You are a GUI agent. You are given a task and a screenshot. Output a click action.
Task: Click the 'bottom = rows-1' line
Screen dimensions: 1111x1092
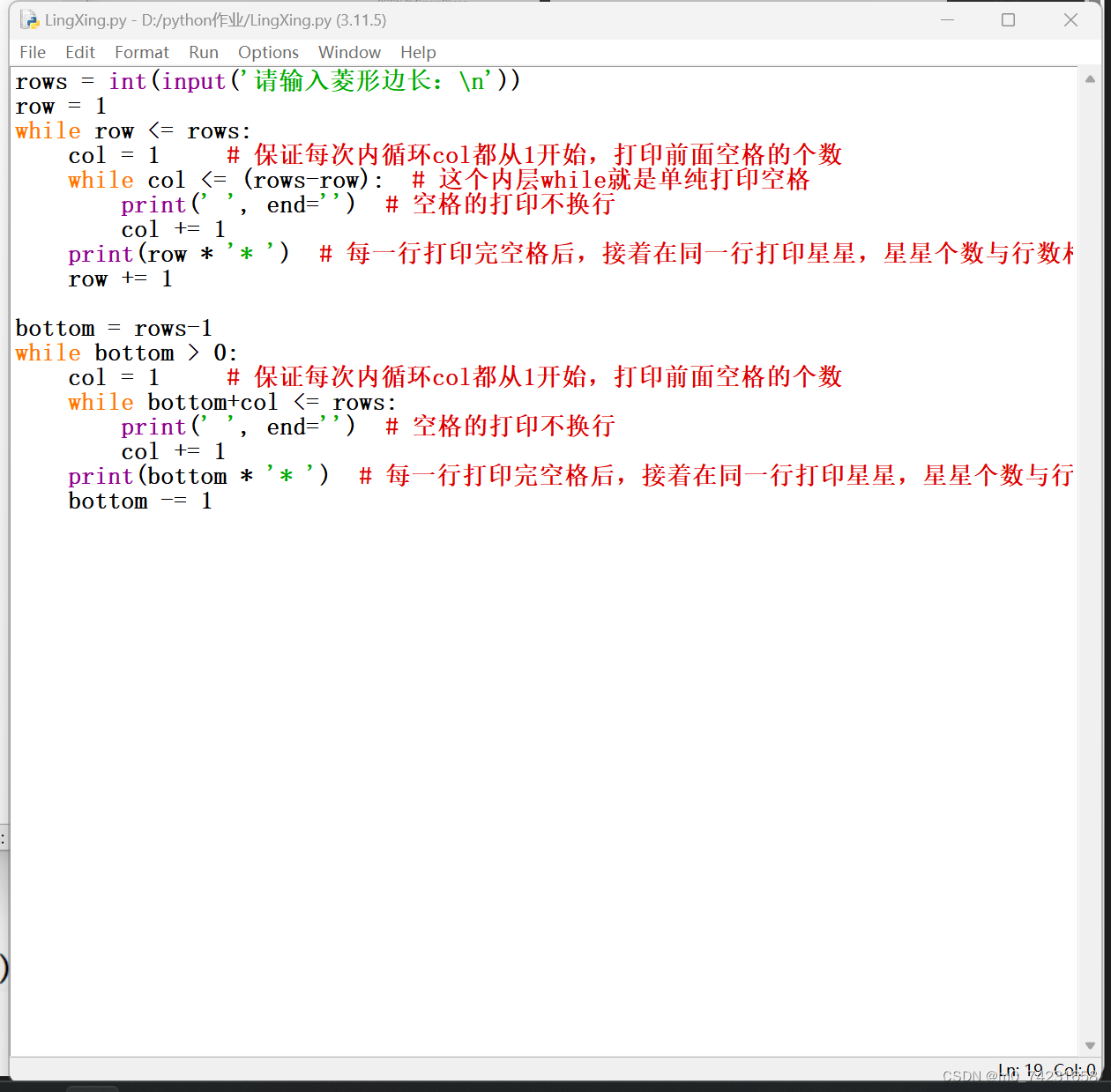coord(114,329)
